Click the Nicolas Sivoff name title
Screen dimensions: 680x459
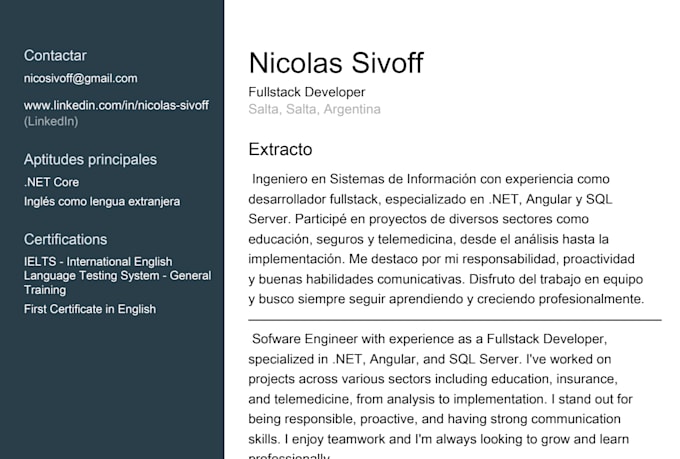pos(336,63)
